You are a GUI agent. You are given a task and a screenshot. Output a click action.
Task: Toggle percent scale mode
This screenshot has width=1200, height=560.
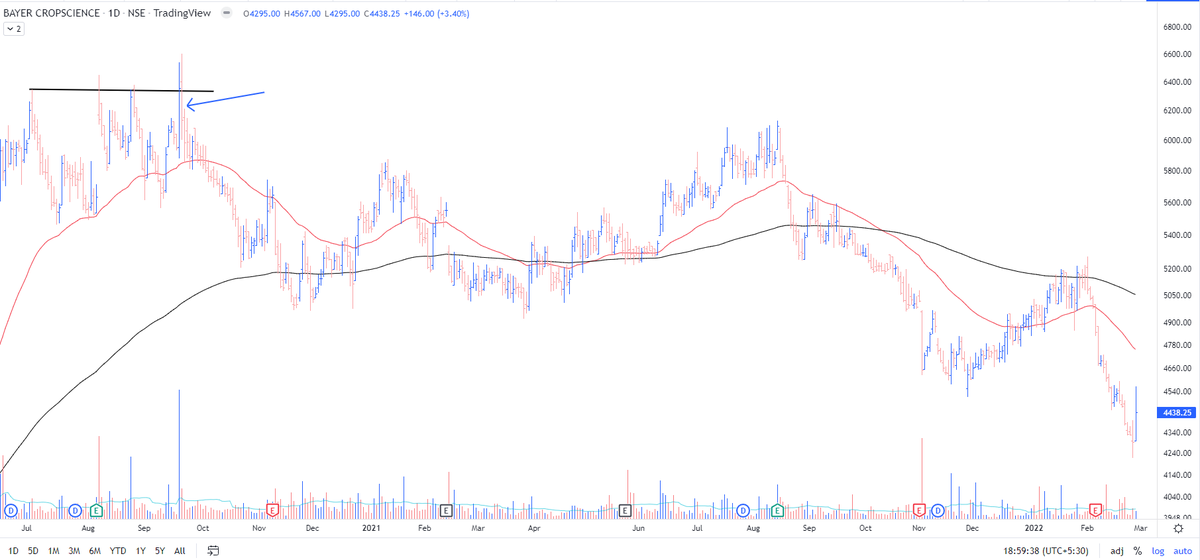coord(1137,550)
